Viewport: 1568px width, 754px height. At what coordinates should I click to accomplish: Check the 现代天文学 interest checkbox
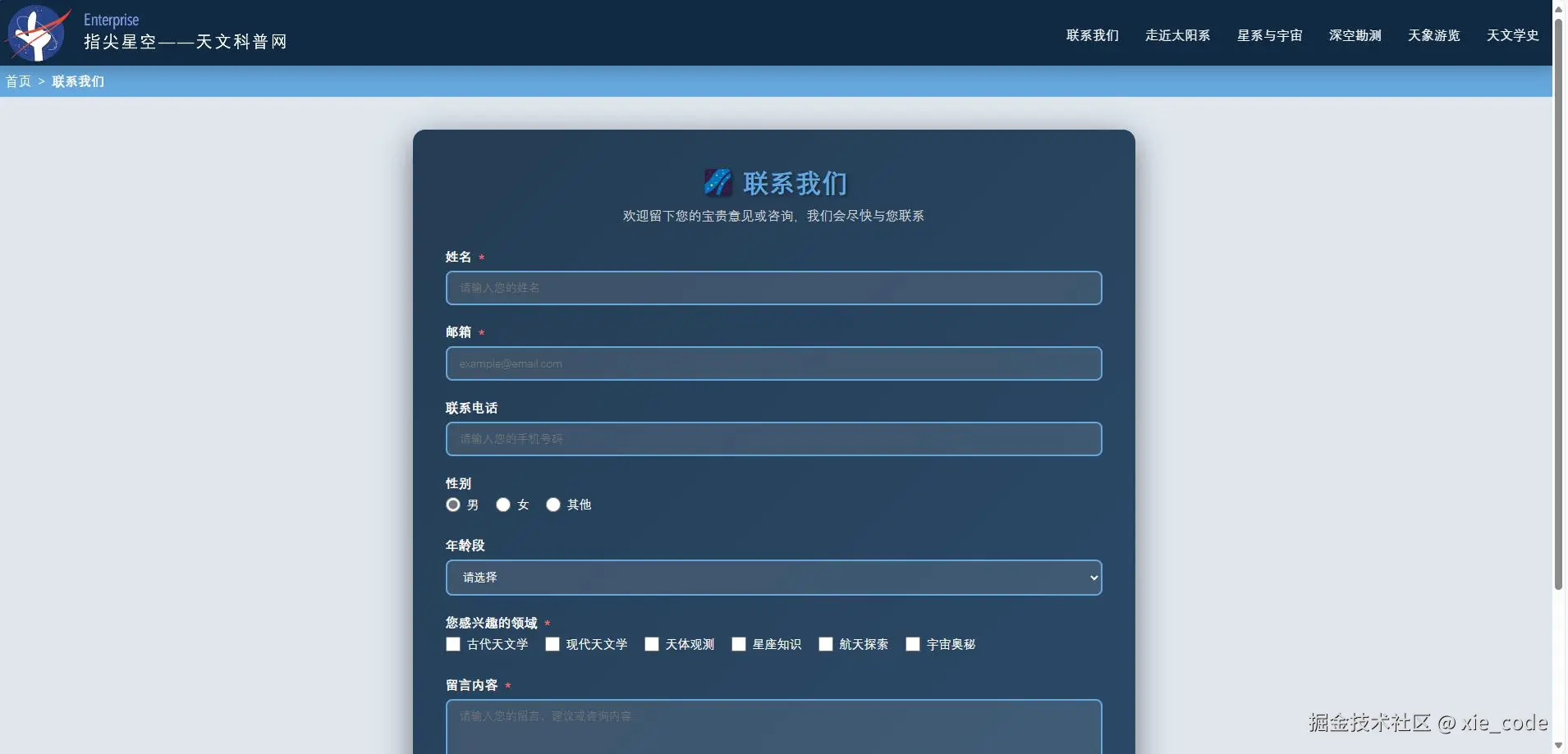tap(551, 644)
